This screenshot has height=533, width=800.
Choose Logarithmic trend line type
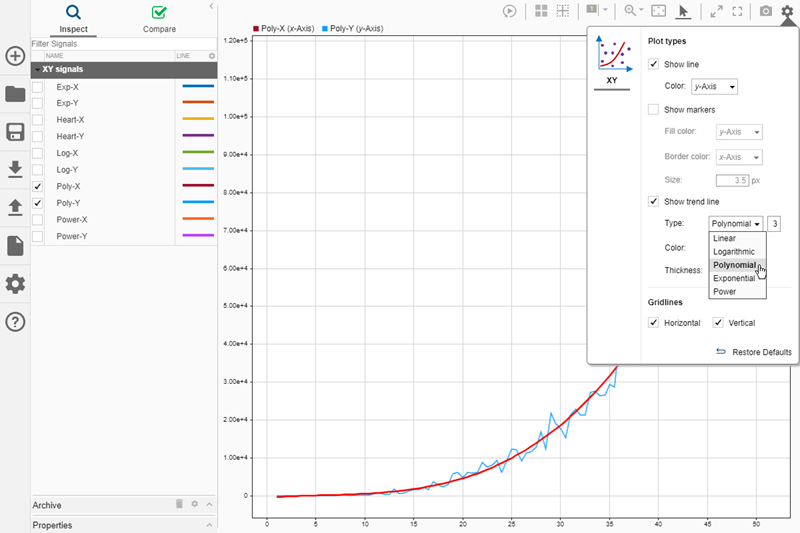[737, 251]
